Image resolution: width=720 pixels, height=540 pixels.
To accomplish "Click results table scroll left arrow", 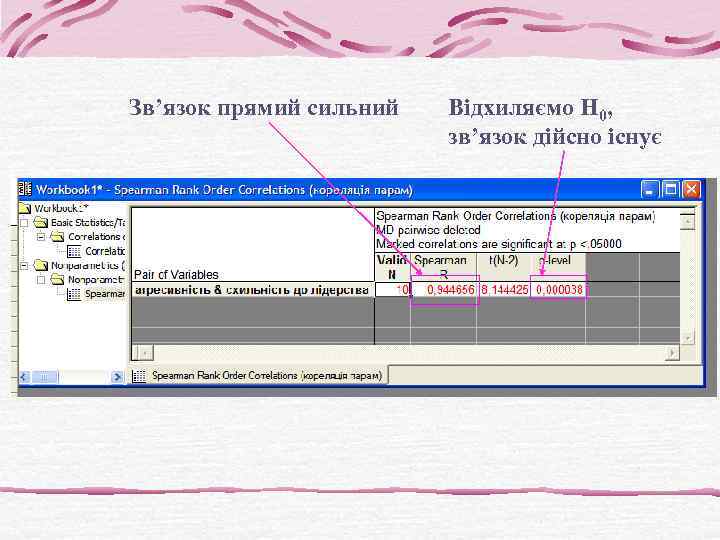I will coord(145,353).
